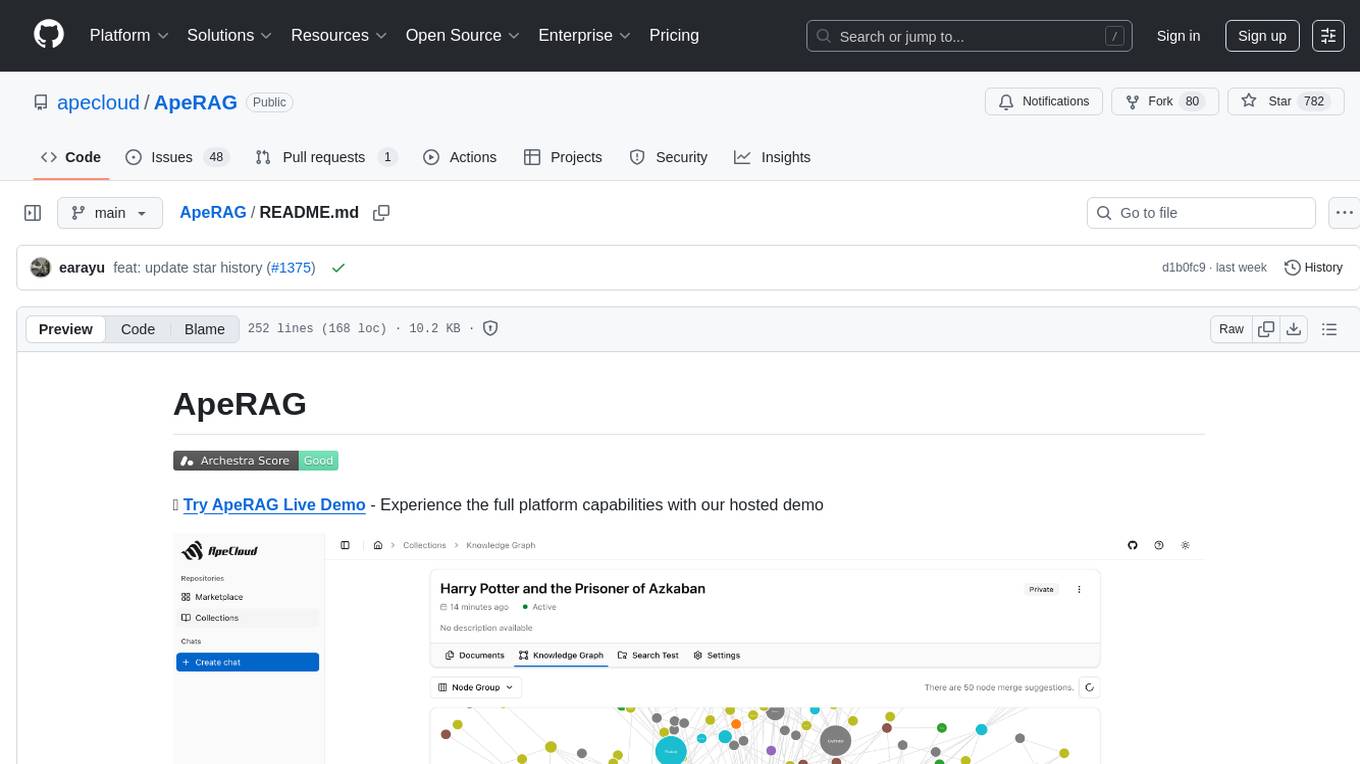Click the Sign in link
Image resolution: width=1360 pixels, height=764 pixels.
1178,36
